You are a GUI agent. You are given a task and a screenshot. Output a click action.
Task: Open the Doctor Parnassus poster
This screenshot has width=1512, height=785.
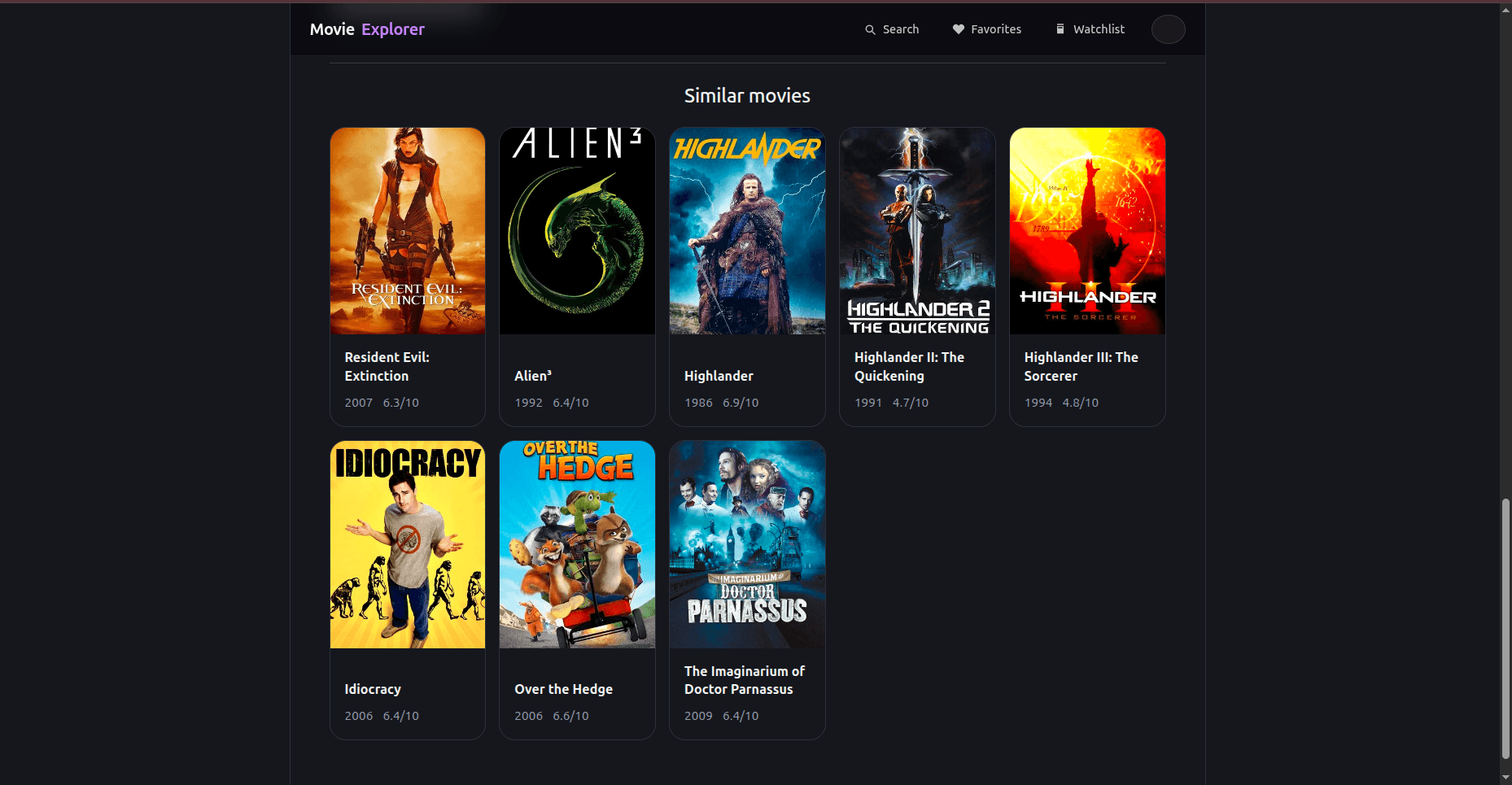coord(747,545)
